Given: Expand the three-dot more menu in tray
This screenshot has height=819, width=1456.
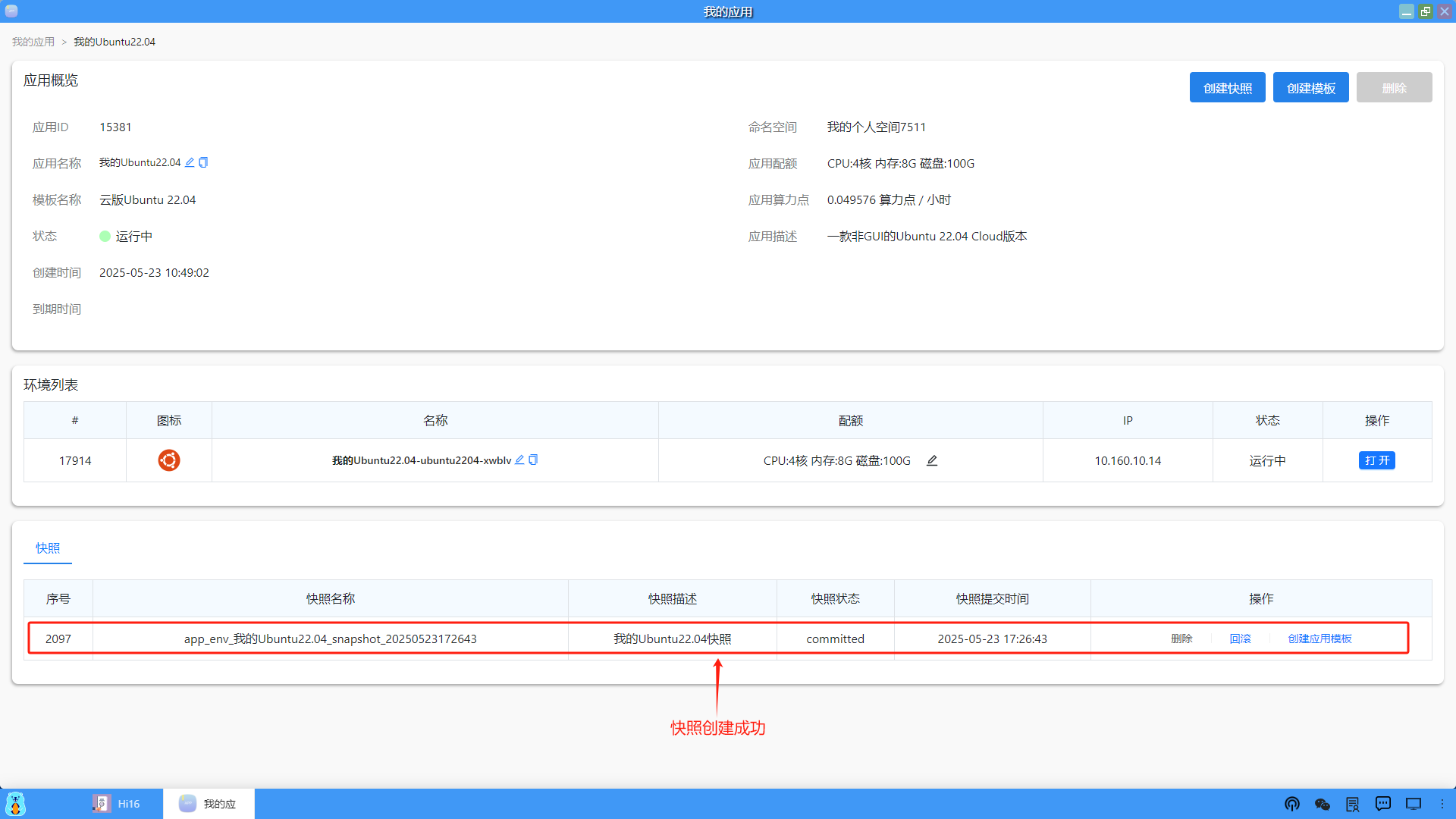Looking at the screenshot, I should coord(1442,804).
